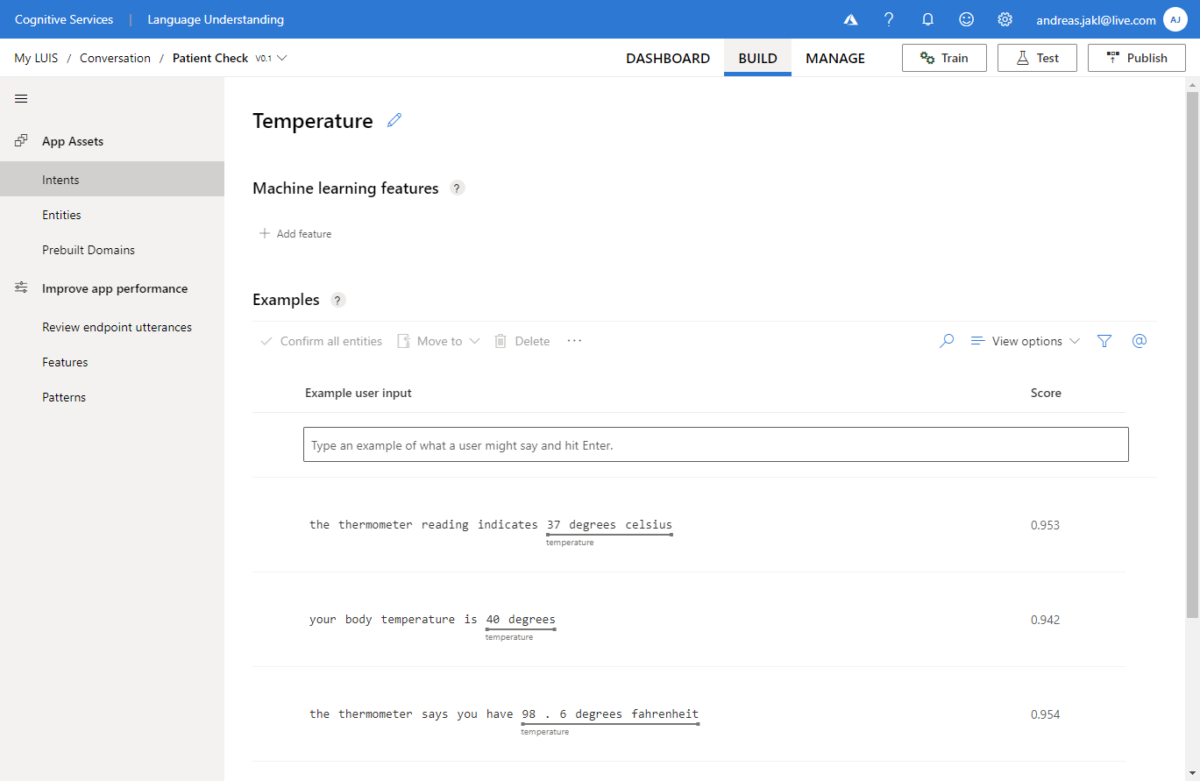The image size is (1200, 781).
Task: Click the @ entity palette icon
Action: point(1139,340)
